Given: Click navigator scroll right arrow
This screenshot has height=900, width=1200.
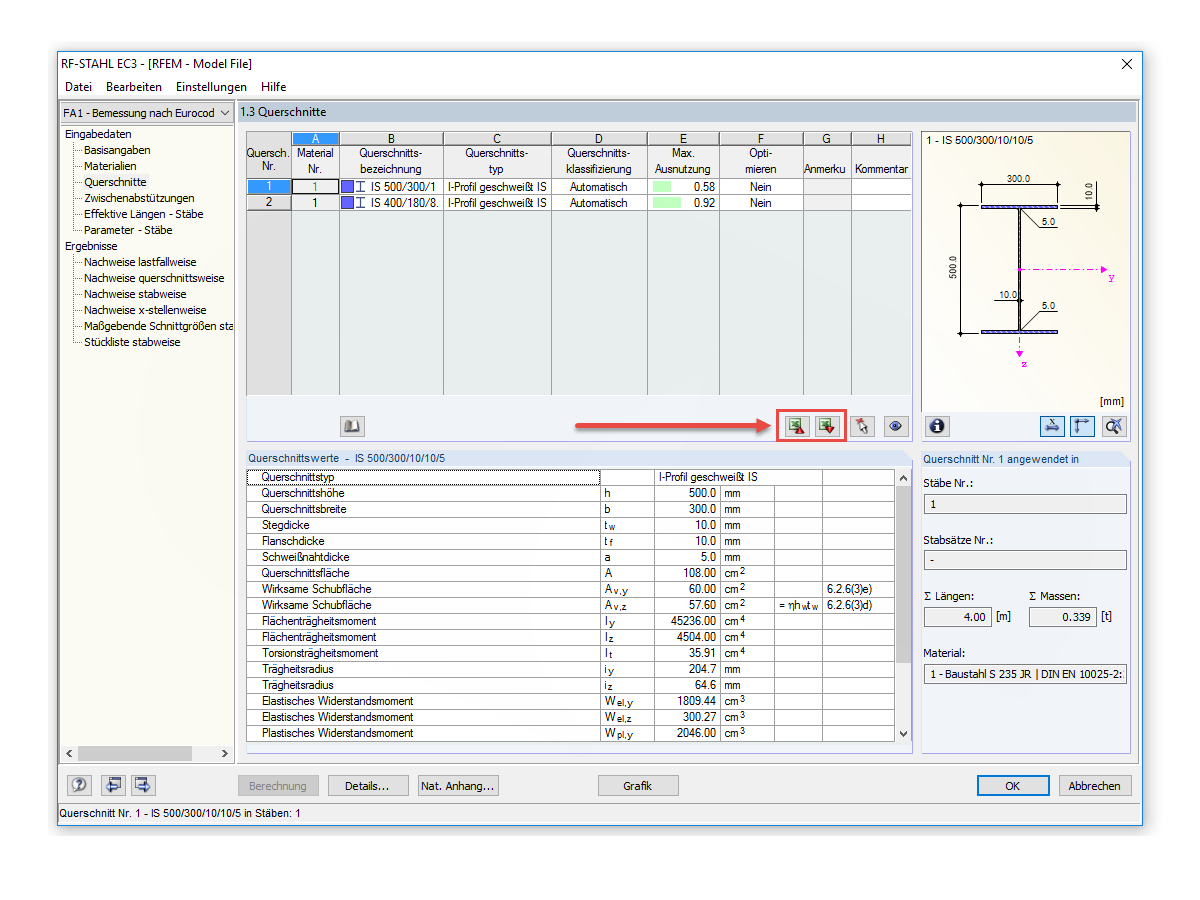Looking at the screenshot, I should pyautogui.click(x=224, y=753).
